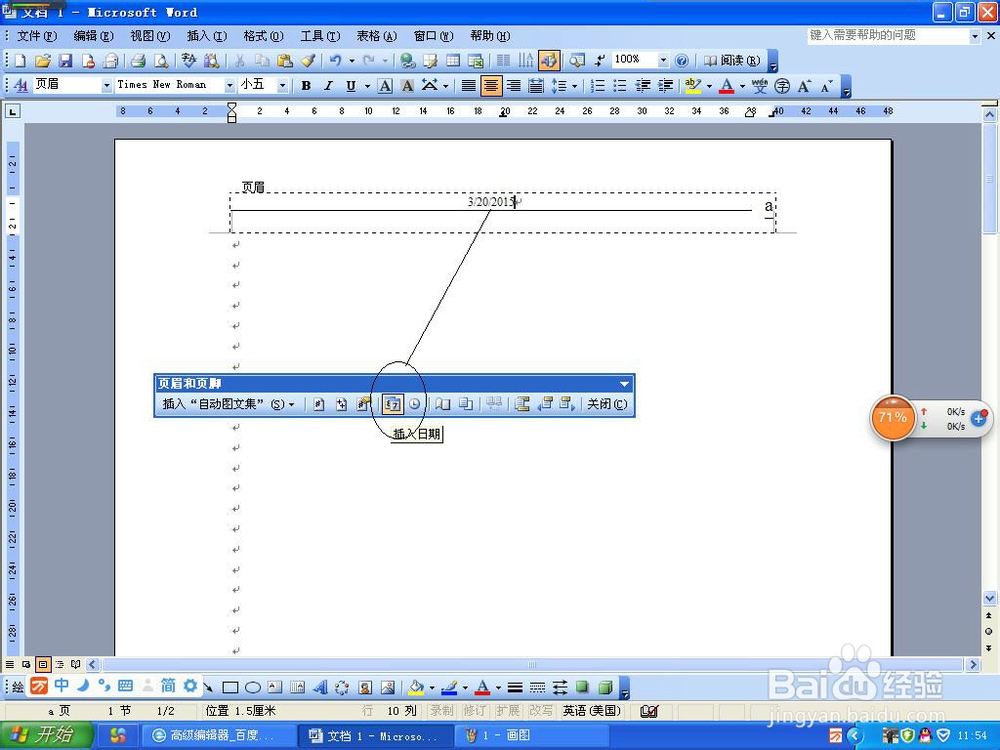The width and height of the screenshot is (1000, 750).
Task: Insert a table from standard toolbar
Action: [453, 61]
